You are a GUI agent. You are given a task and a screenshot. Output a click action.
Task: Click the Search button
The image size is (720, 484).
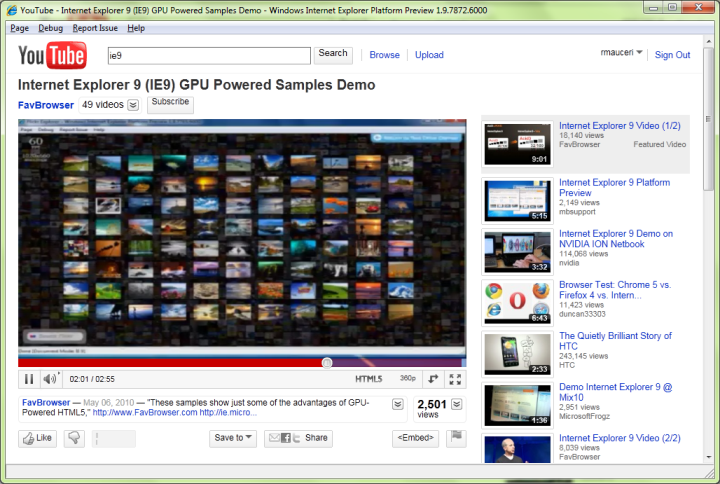(x=333, y=55)
